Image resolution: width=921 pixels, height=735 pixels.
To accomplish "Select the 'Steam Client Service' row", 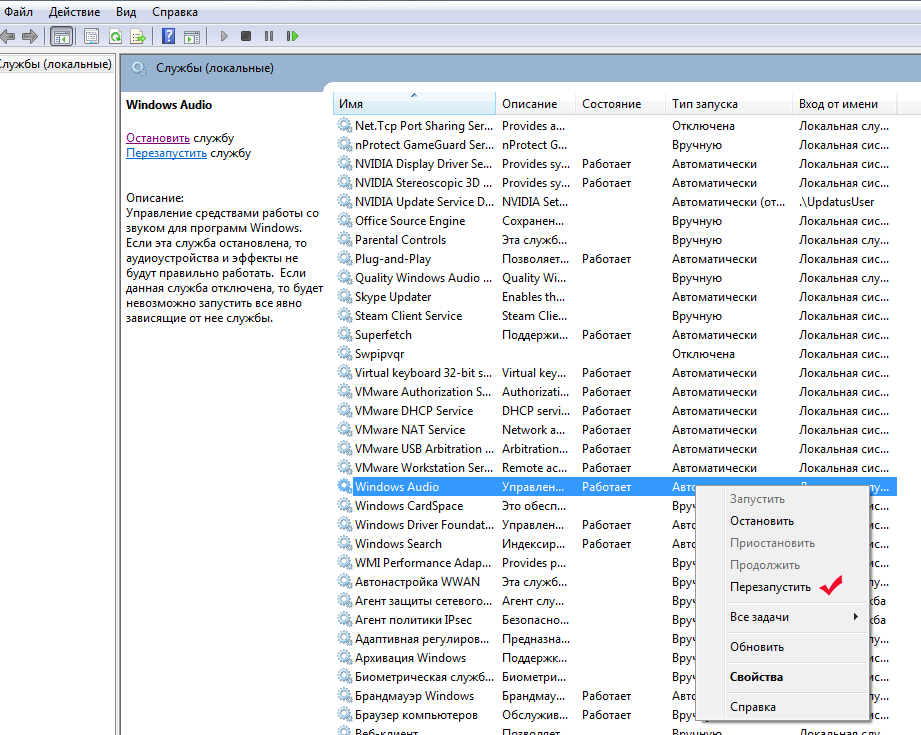I will (x=408, y=316).
